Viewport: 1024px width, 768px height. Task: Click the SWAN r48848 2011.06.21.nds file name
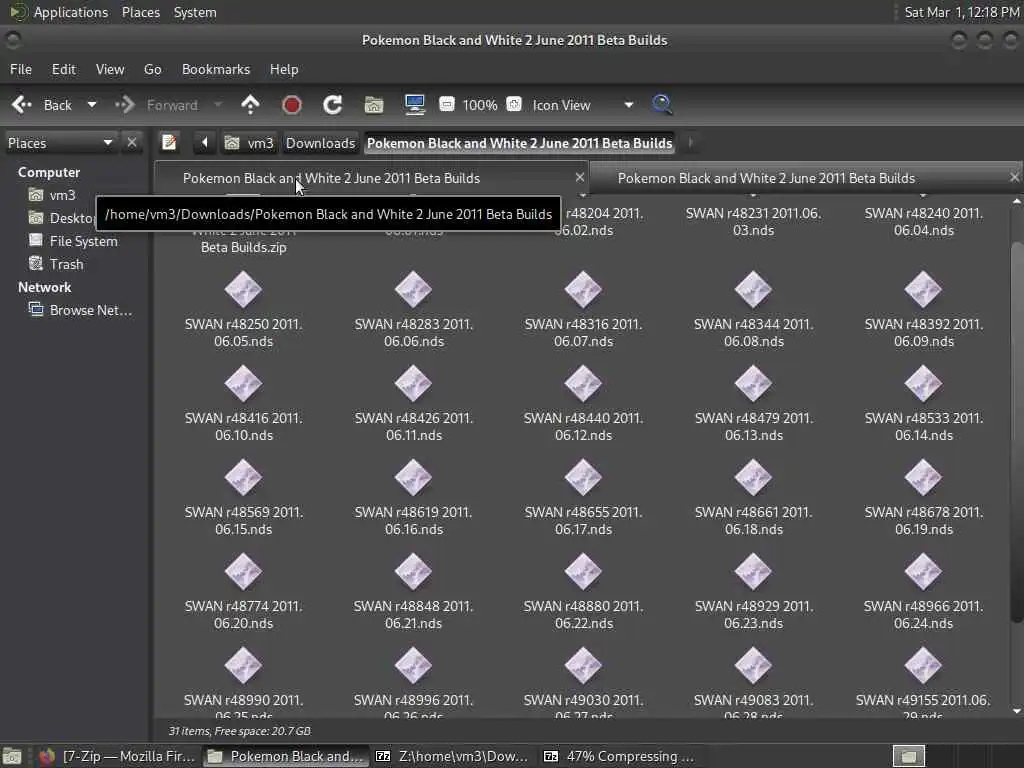click(x=413, y=615)
